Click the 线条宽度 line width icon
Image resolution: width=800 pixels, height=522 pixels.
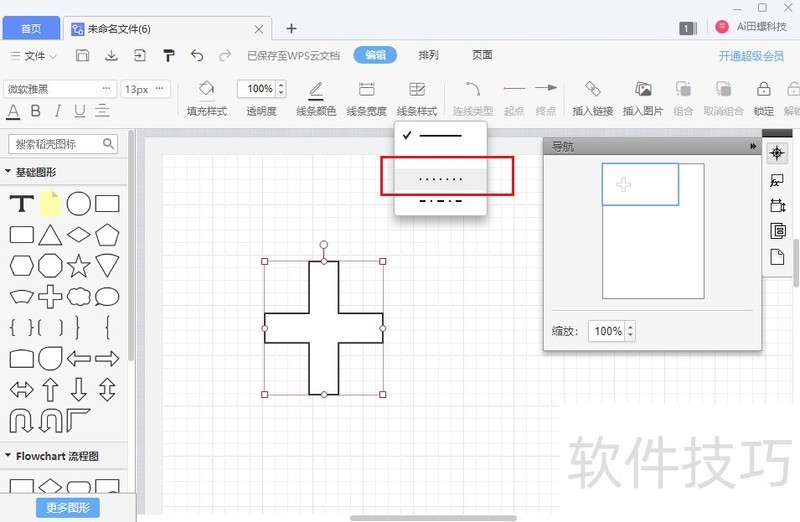tap(366, 89)
